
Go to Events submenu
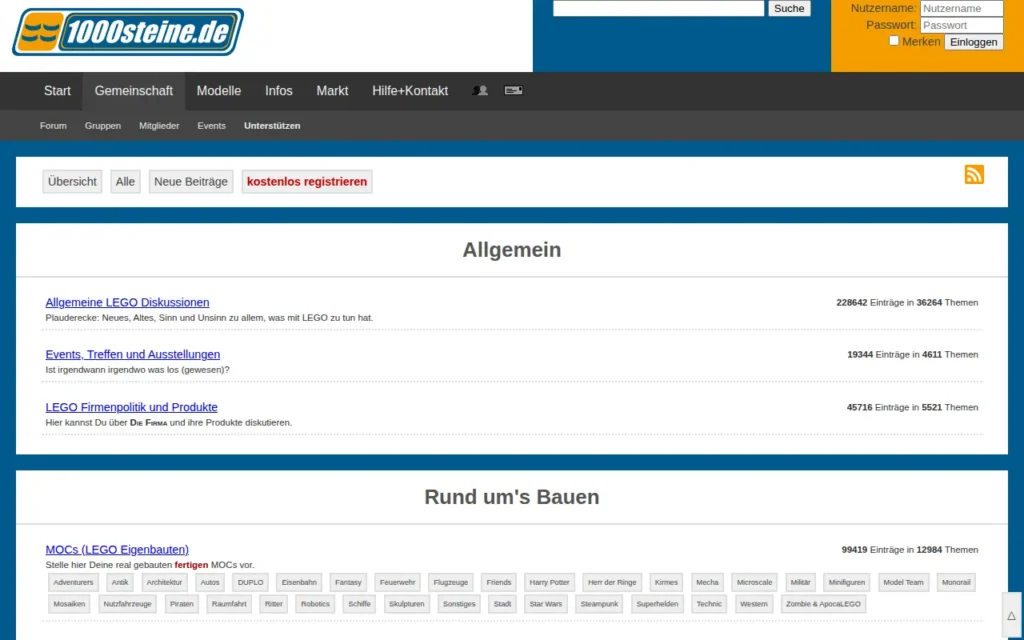click(x=212, y=125)
